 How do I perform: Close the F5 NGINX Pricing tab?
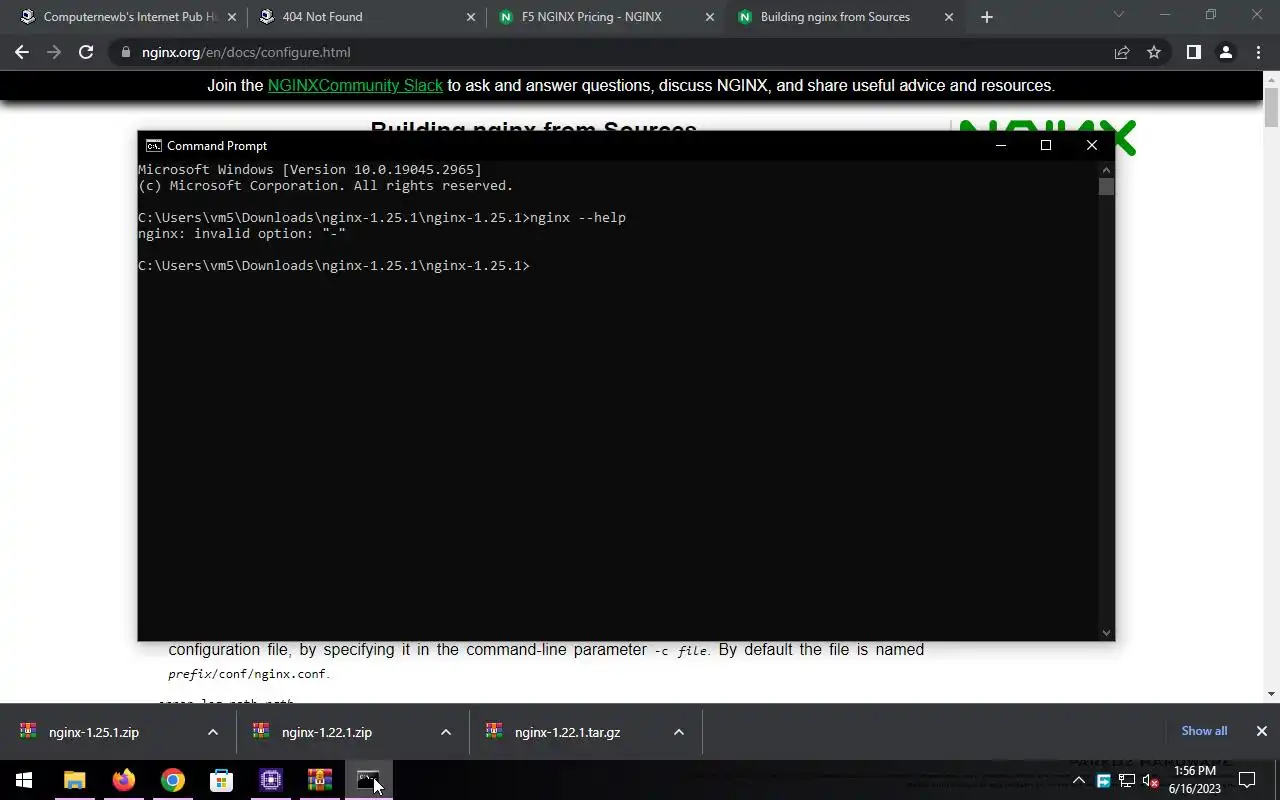[x=710, y=17]
